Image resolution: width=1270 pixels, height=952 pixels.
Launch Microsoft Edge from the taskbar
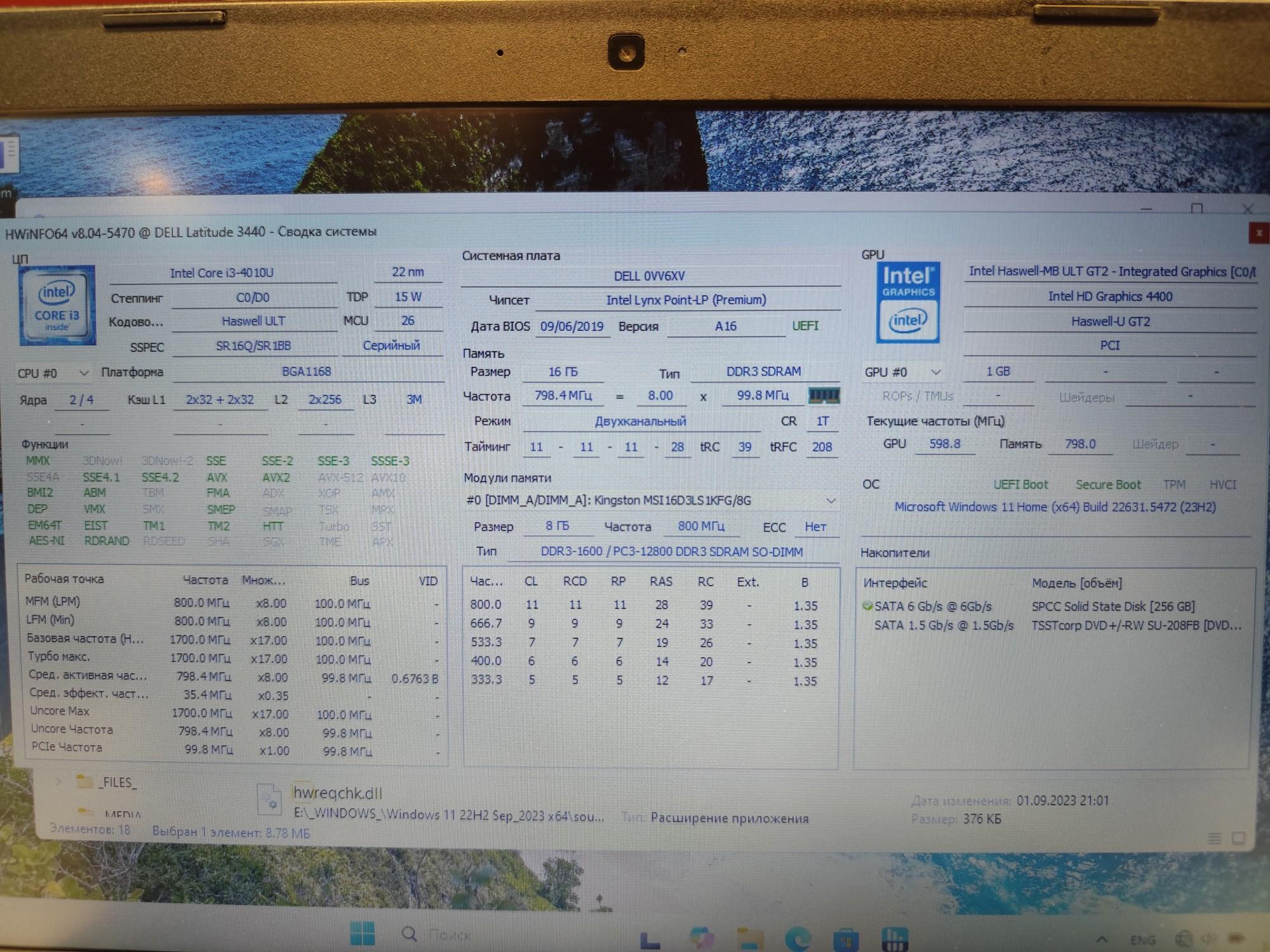click(x=798, y=938)
